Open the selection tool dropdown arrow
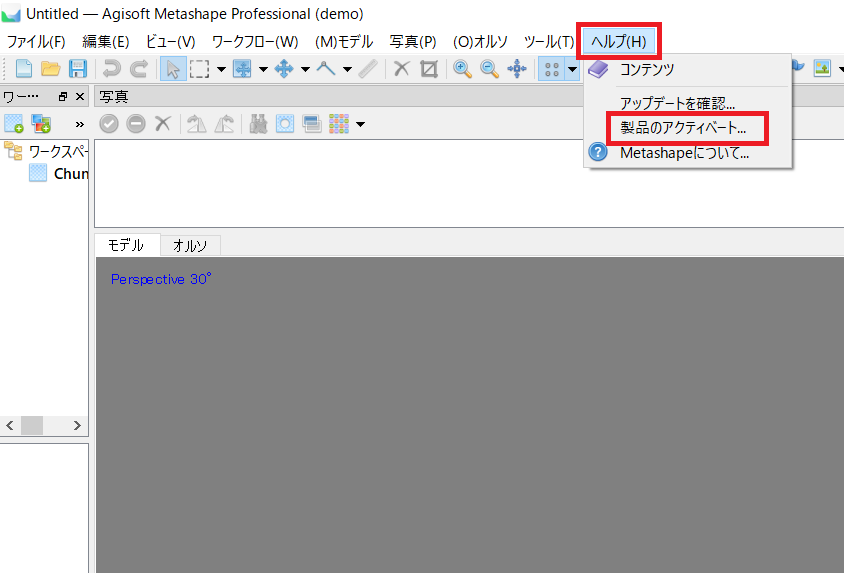The width and height of the screenshot is (844, 573). click(221, 69)
